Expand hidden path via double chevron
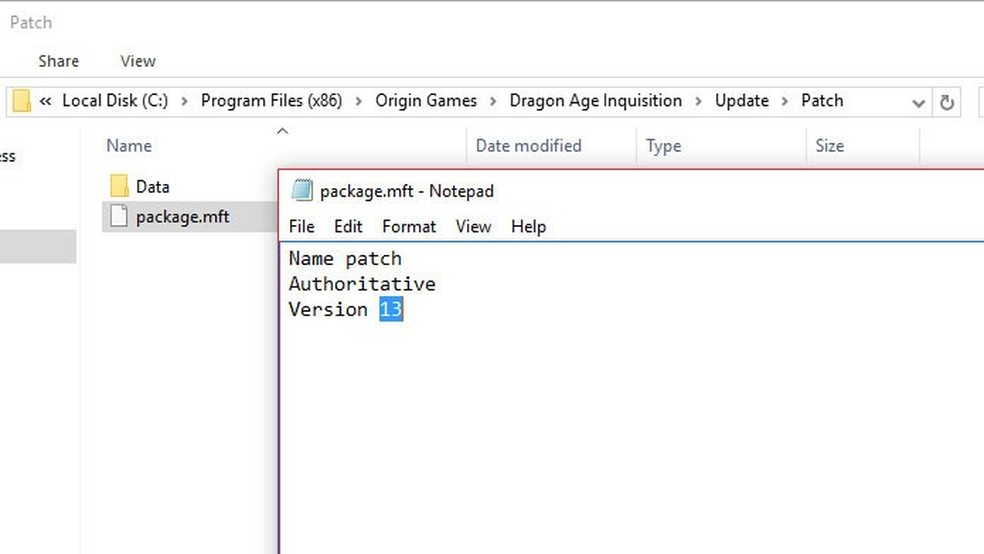Viewport: 984px width, 554px height. (x=46, y=101)
